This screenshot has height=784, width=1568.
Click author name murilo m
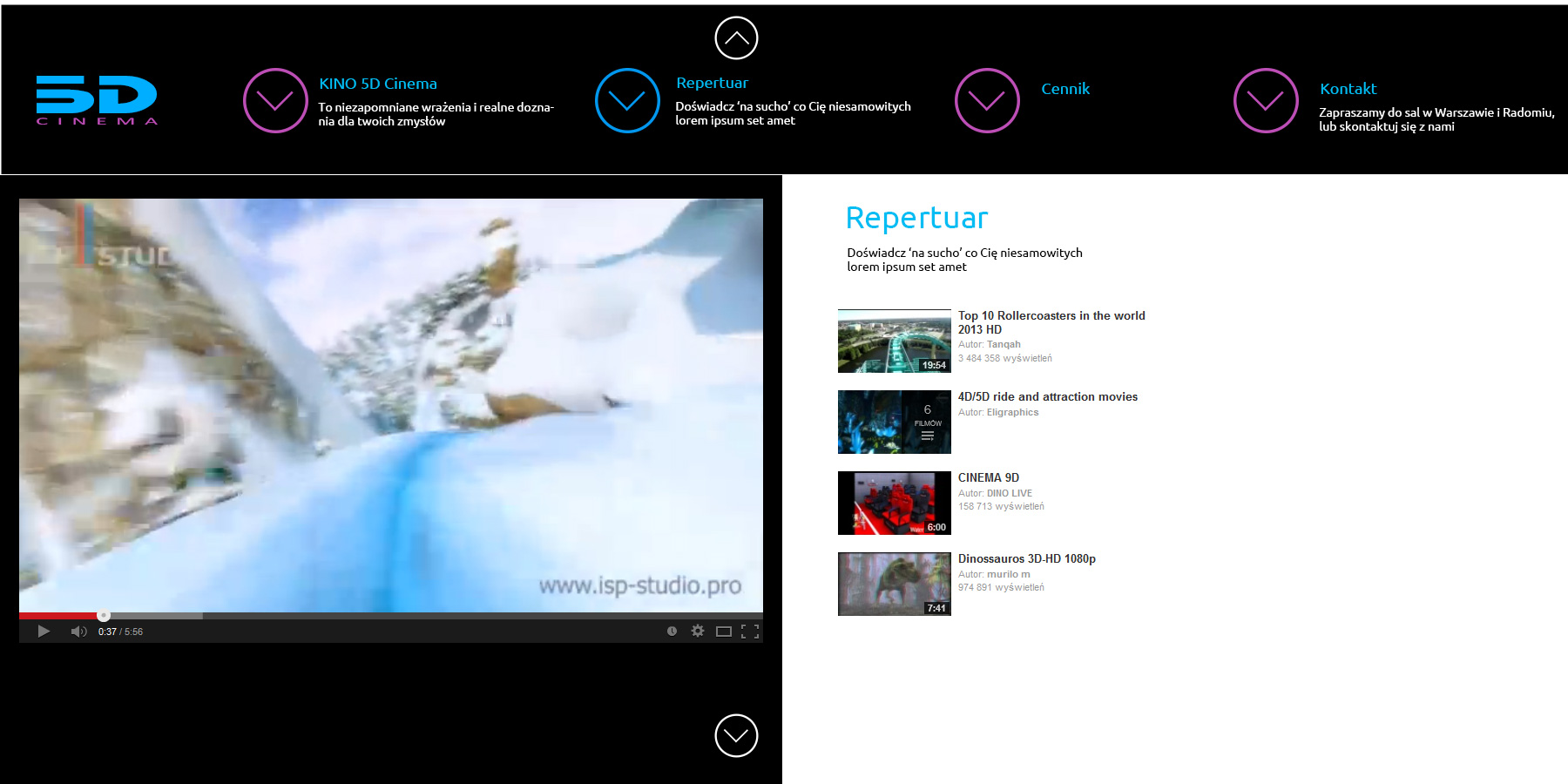[x=1009, y=574]
